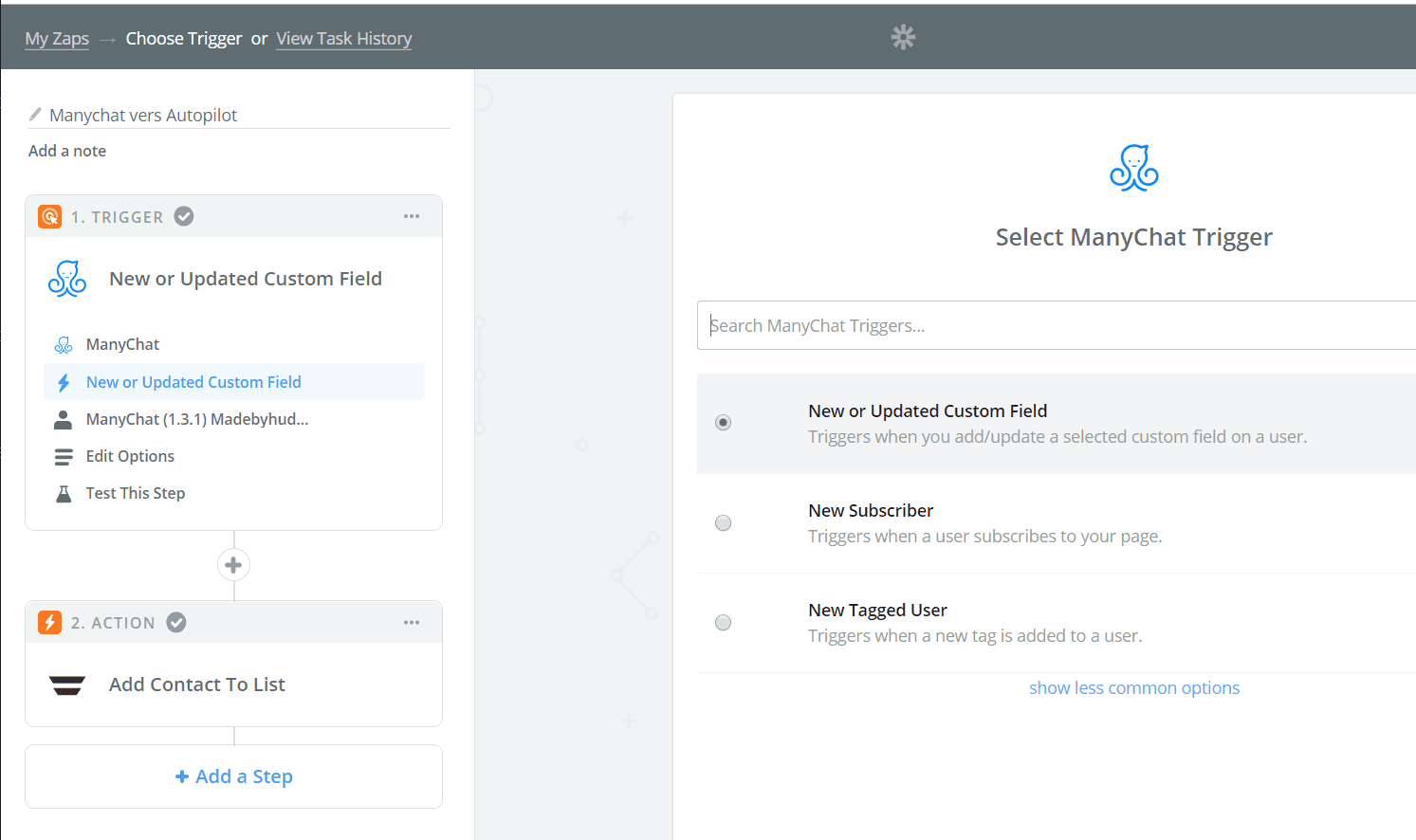Click the pencil icon beside zap name
Viewport: 1416px width, 840px height.
pos(35,115)
